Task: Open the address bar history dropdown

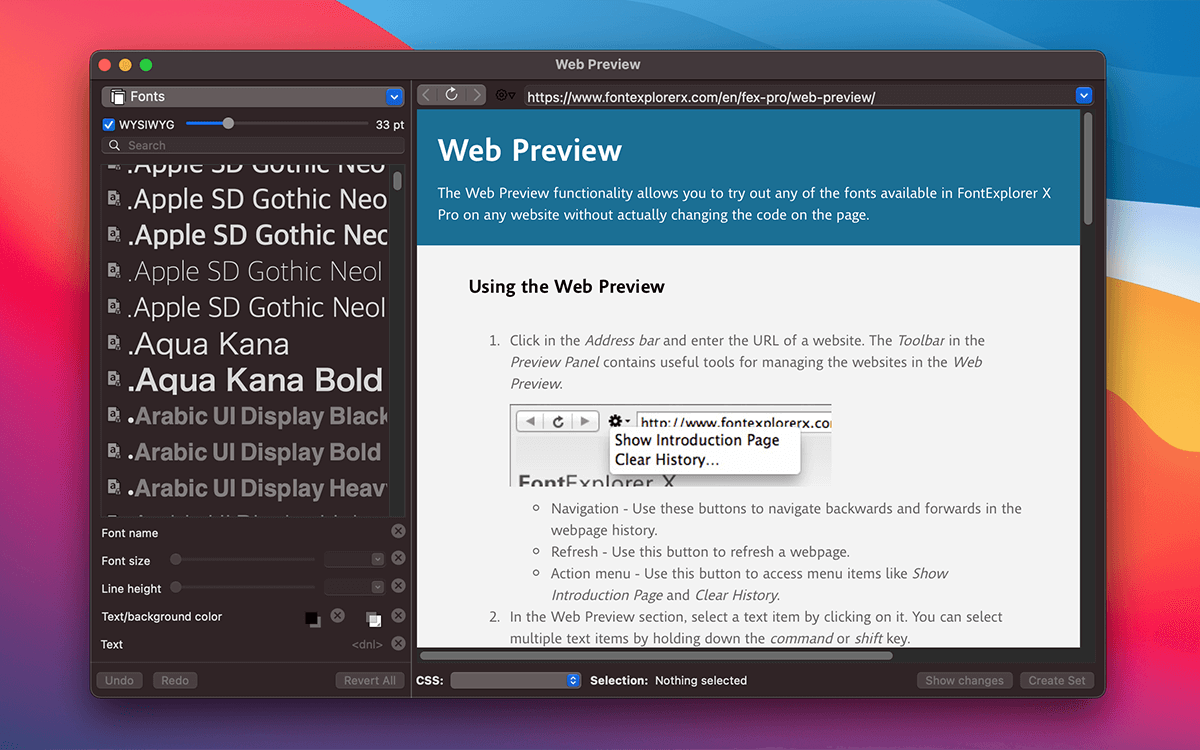Action: (1083, 96)
